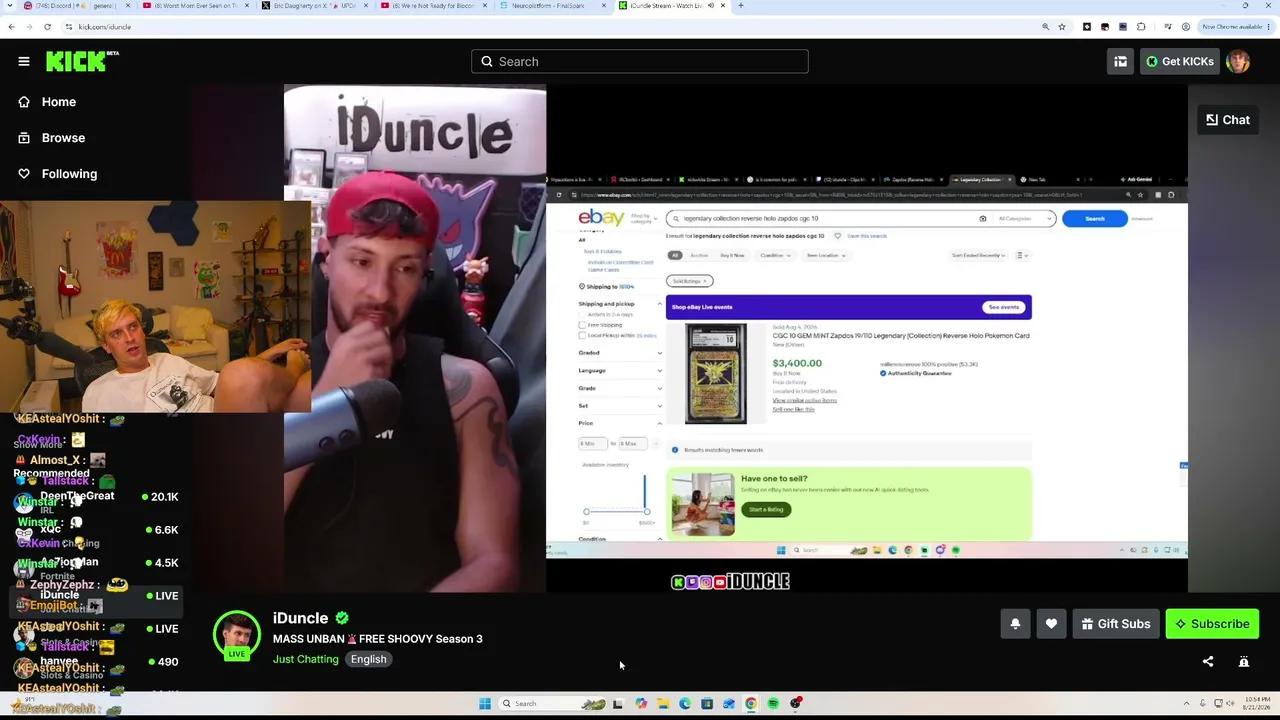The image size is (1280, 720).
Task: Click the KICK logo
Action: [82, 61]
